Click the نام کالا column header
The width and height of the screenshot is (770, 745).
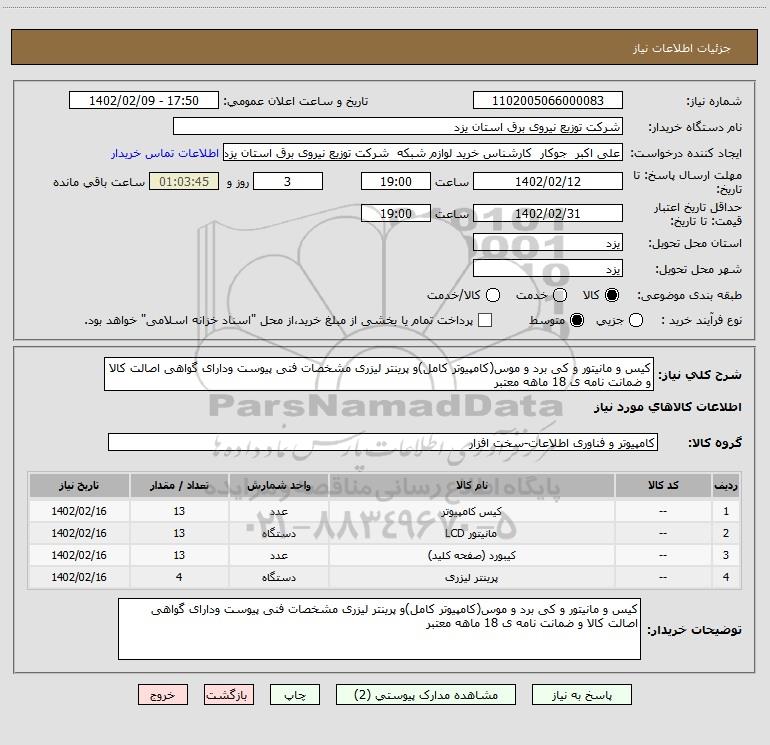click(471, 485)
